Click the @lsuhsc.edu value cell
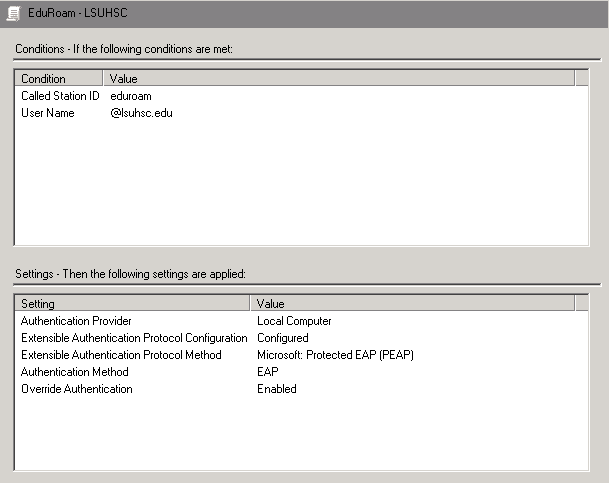 click(142, 113)
